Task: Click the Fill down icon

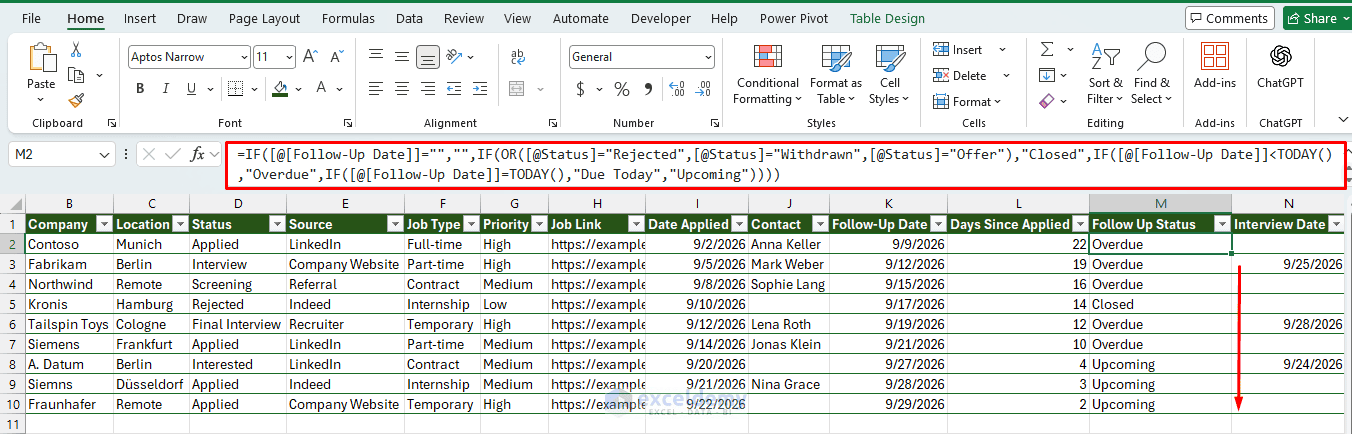Action: click(x=1047, y=75)
